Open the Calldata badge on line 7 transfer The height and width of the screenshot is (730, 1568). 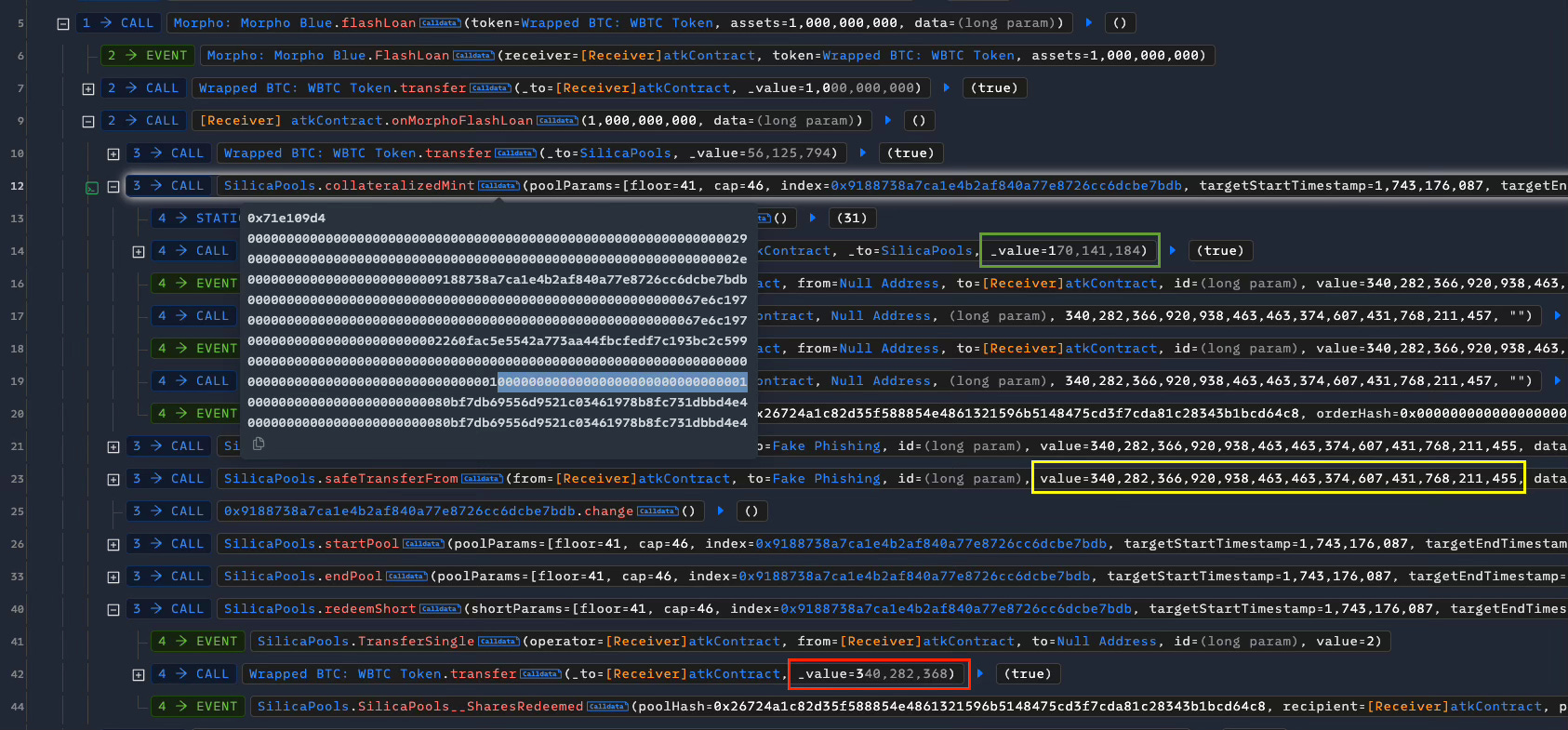pos(490,88)
